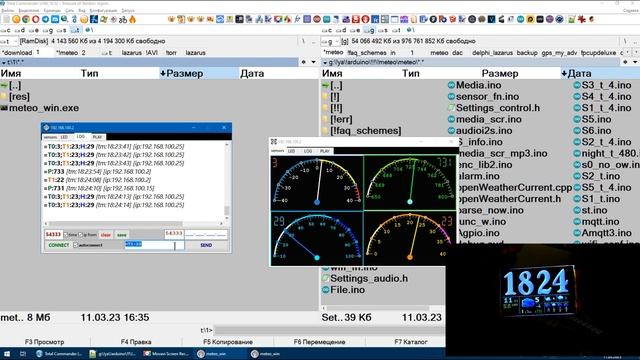This screenshot has height=360, width=640.
Task: Click the Telegram icon in the toolbar
Action: pyautogui.click(x=45, y=19)
